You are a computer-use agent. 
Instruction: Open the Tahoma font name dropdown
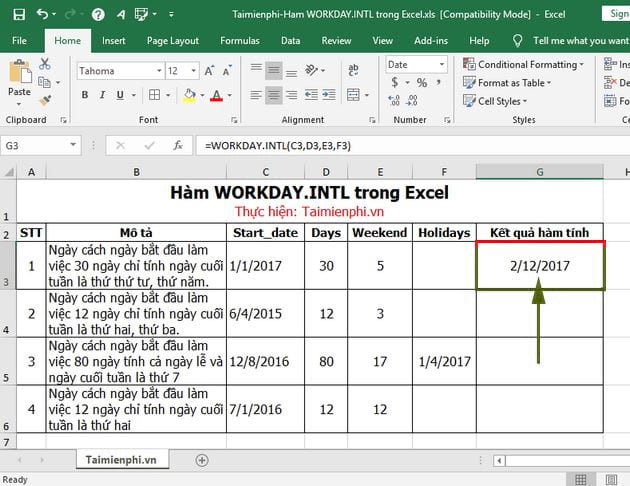coord(159,71)
